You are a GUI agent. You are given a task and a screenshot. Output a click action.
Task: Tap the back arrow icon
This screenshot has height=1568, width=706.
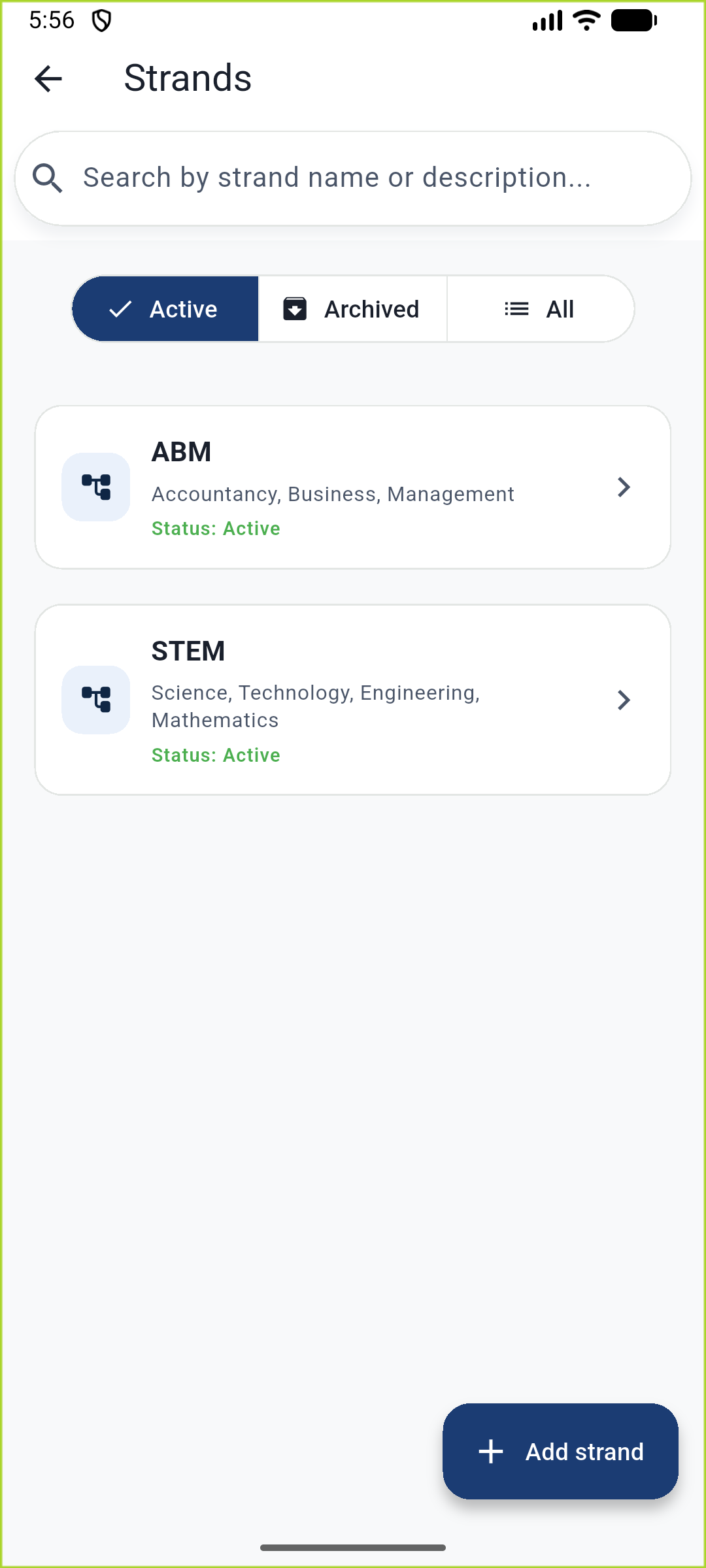(x=48, y=79)
